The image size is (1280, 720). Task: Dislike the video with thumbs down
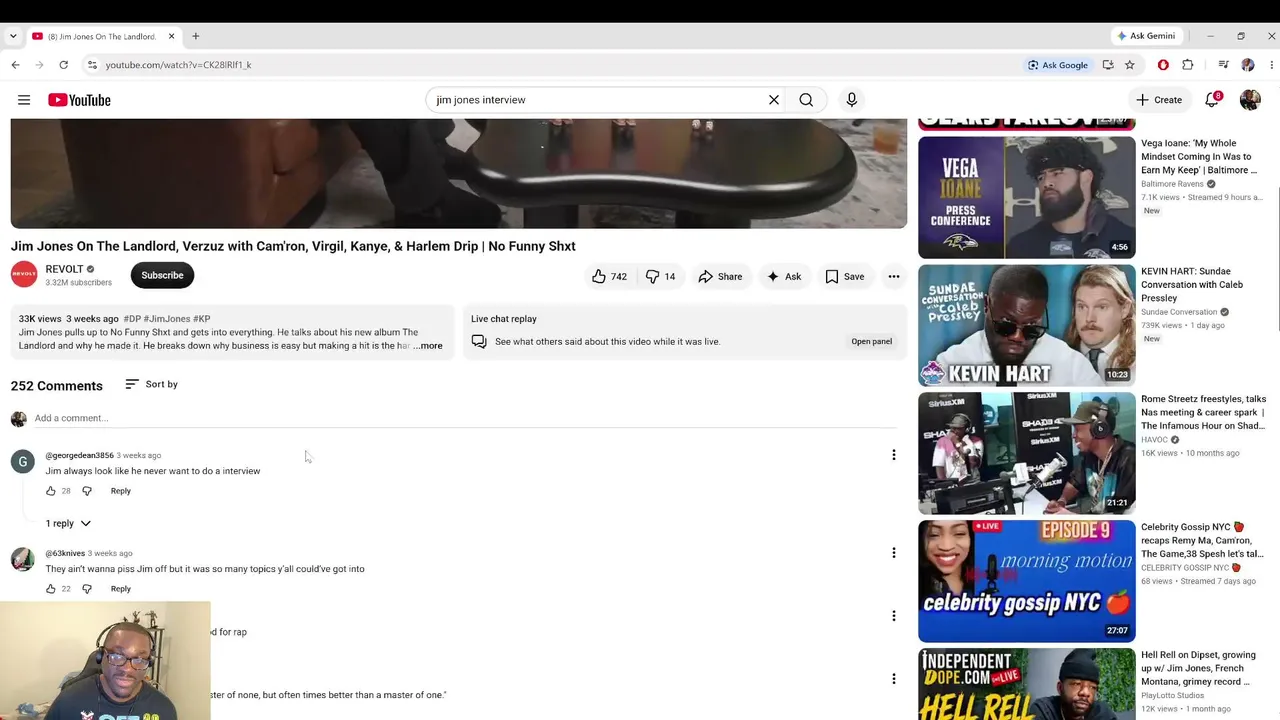coord(660,276)
